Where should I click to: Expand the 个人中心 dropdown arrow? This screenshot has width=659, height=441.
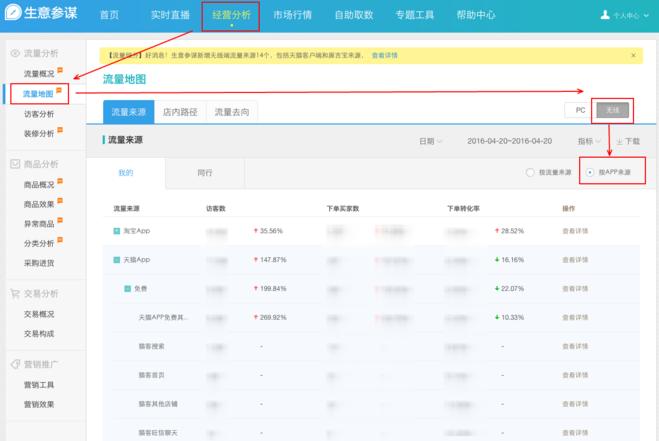click(x=646, y=16)
